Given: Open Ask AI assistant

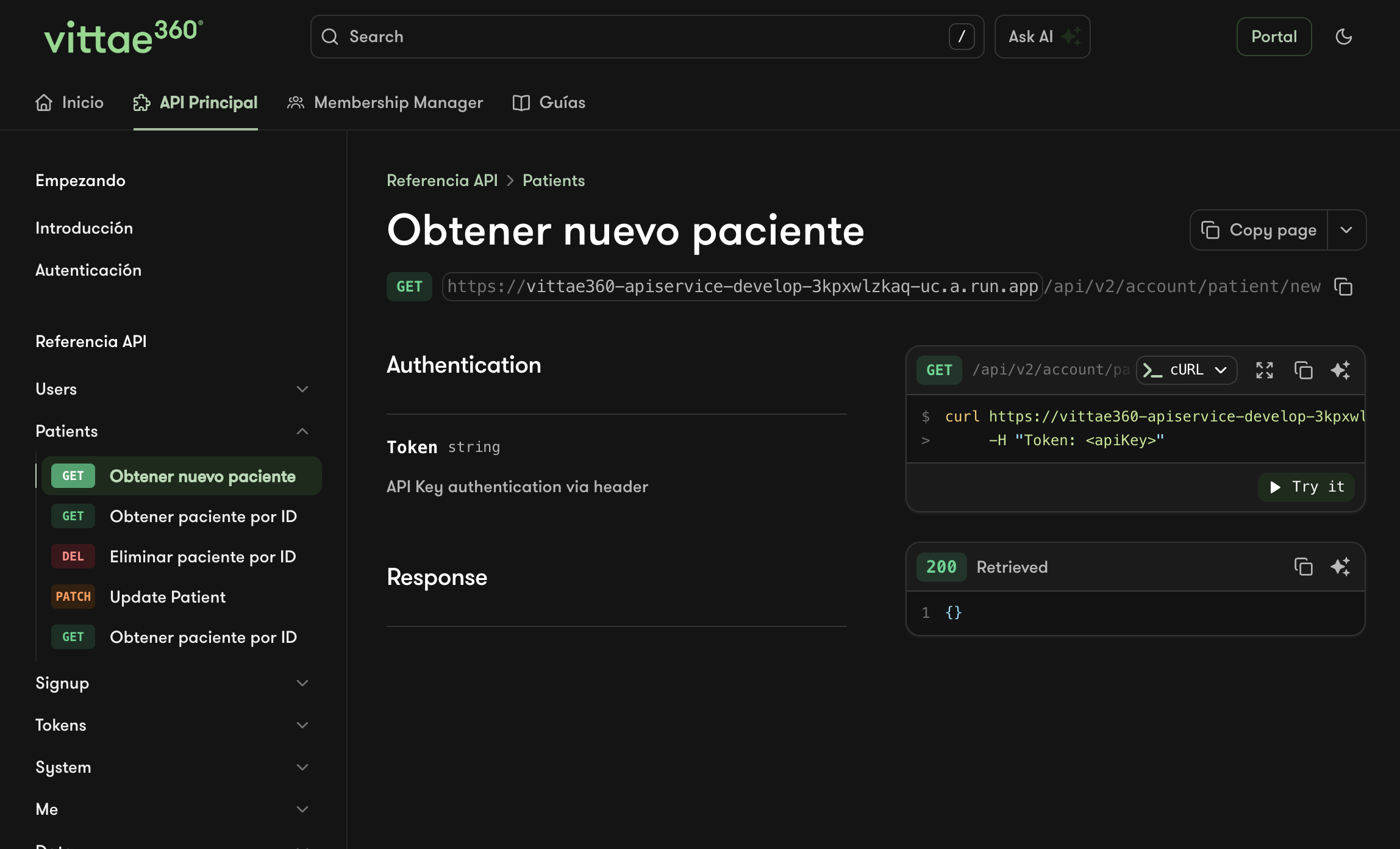Looking at the screenshot, I should pyautogui.click(x=1042, y=37).
